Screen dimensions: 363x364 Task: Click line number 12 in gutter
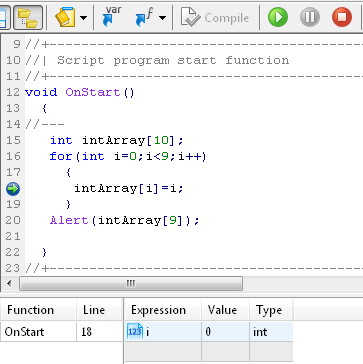point(13,92)
